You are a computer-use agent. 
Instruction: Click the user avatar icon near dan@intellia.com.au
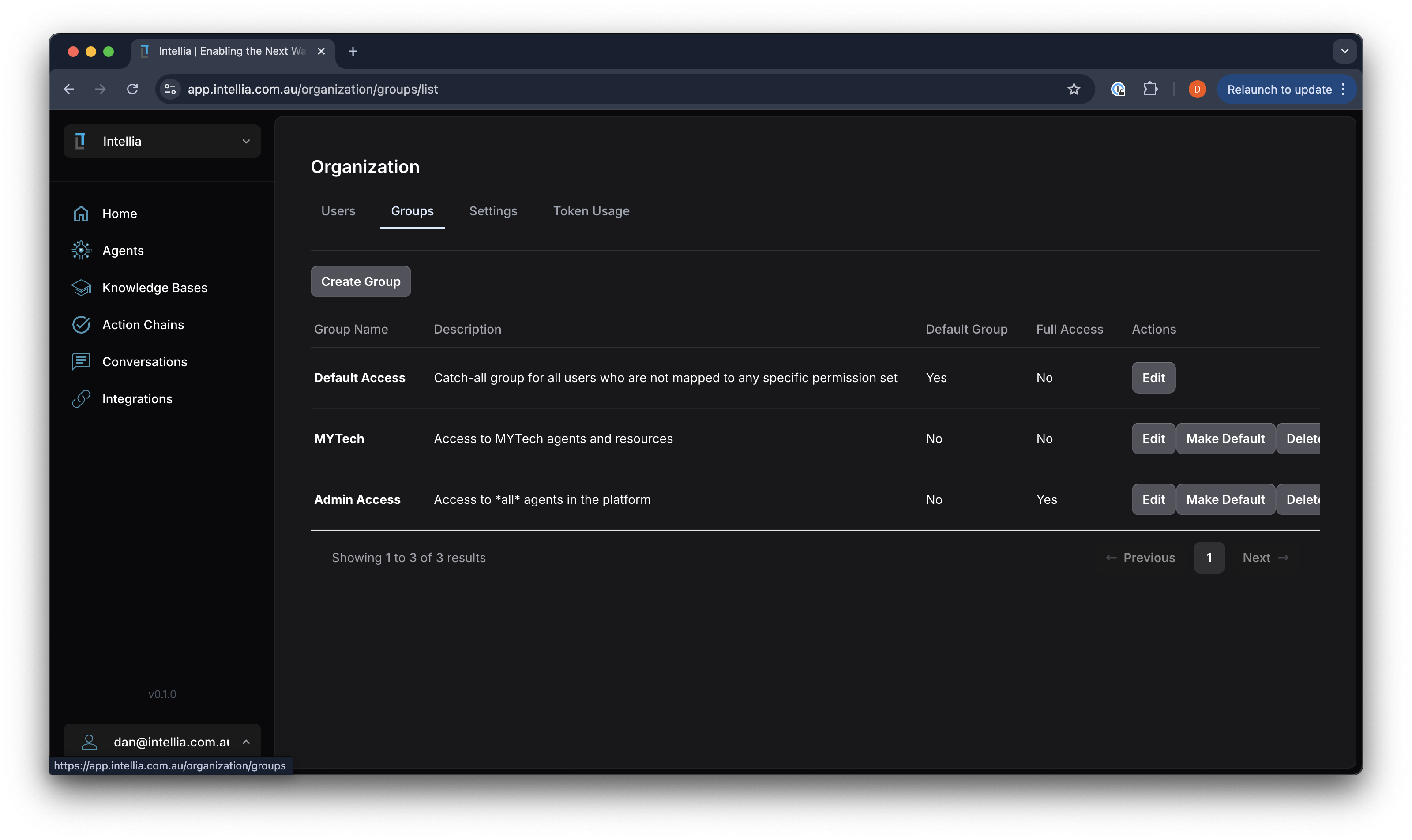pyautogui.click(x=89, y=742)
